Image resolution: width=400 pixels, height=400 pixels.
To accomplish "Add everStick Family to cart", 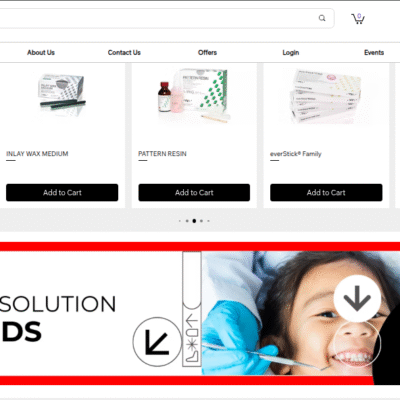I will click(326, 192).
